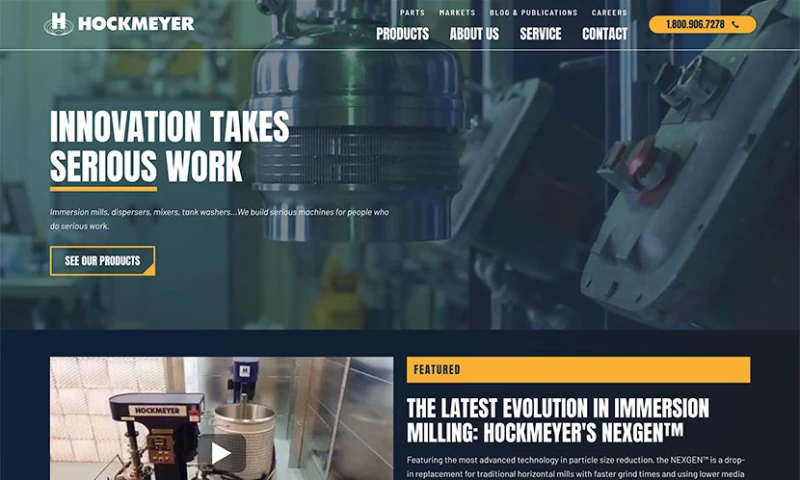
Task: Click the 1.800.906.7278 phone button
Action: pos(702,24)
